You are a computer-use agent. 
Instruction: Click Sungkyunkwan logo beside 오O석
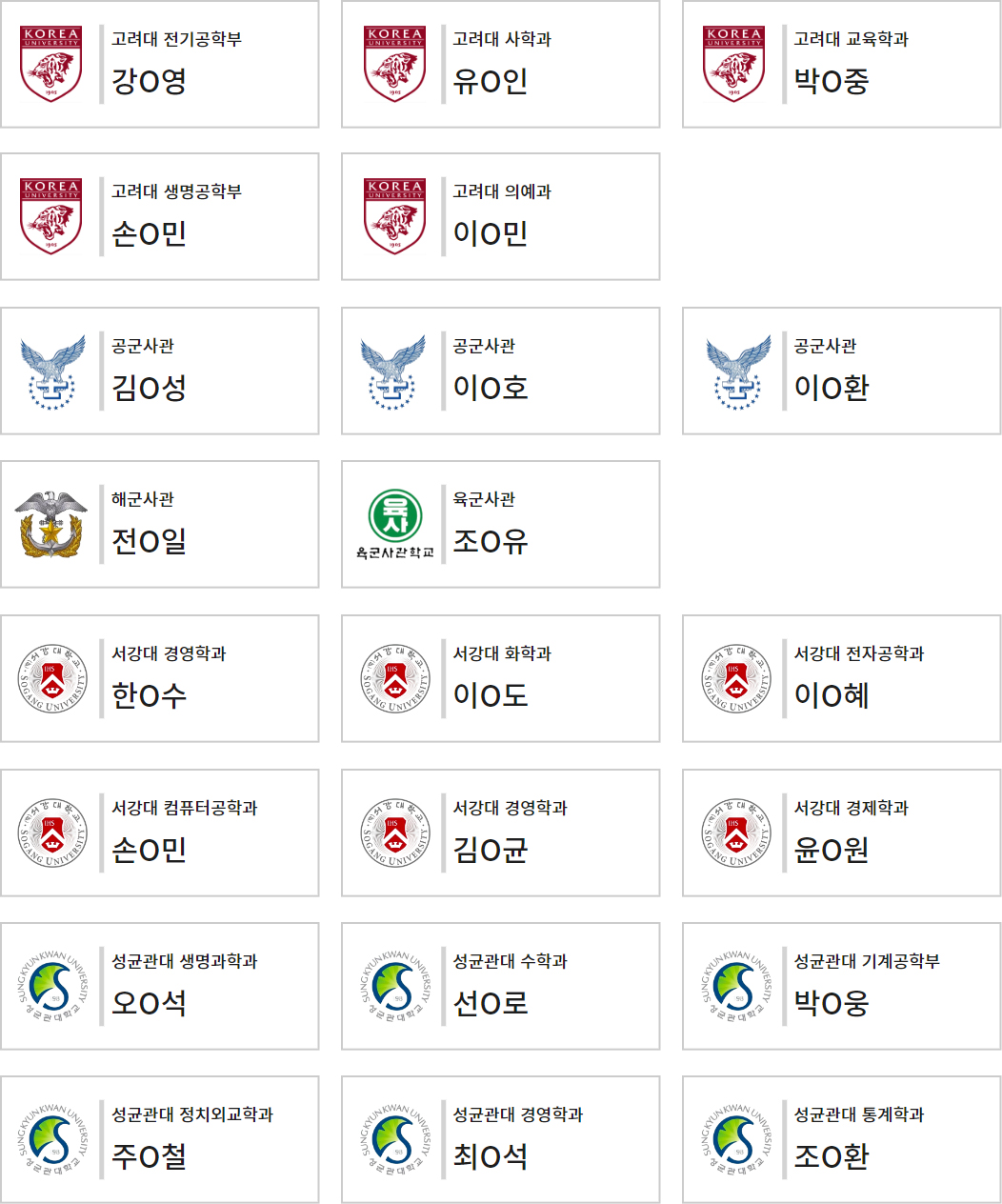pyautogui.click(x=51, y=987)
